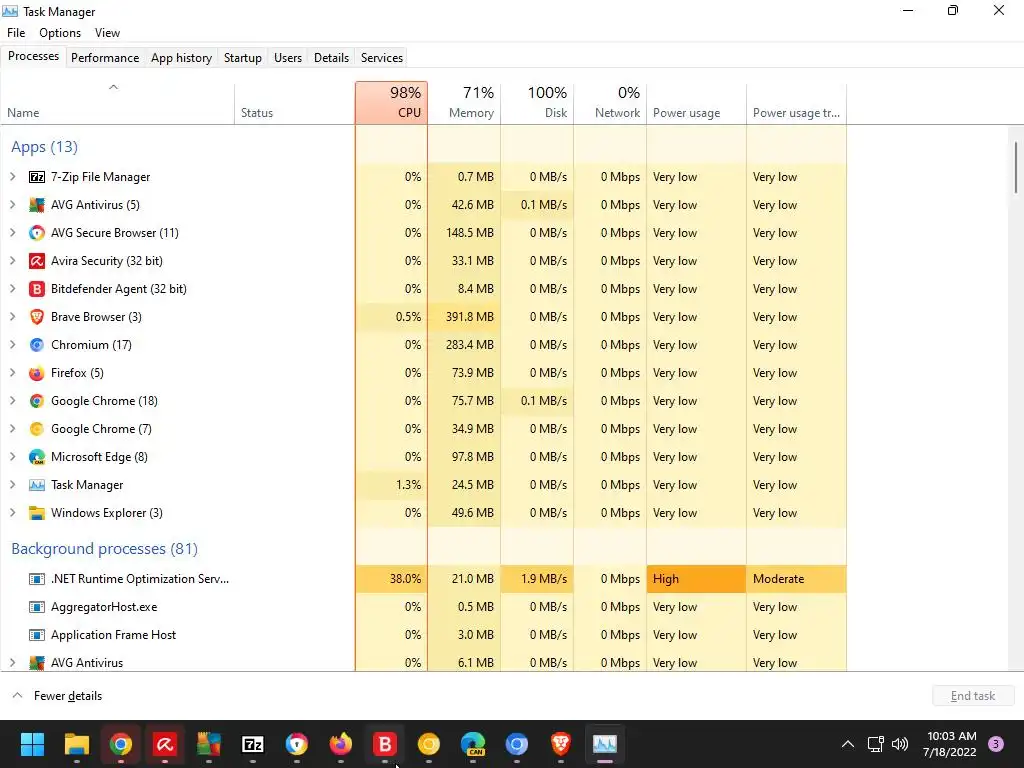Sort processes by Power usage column
This screenshot has width=1024, height=768.
tap(696, 103)
